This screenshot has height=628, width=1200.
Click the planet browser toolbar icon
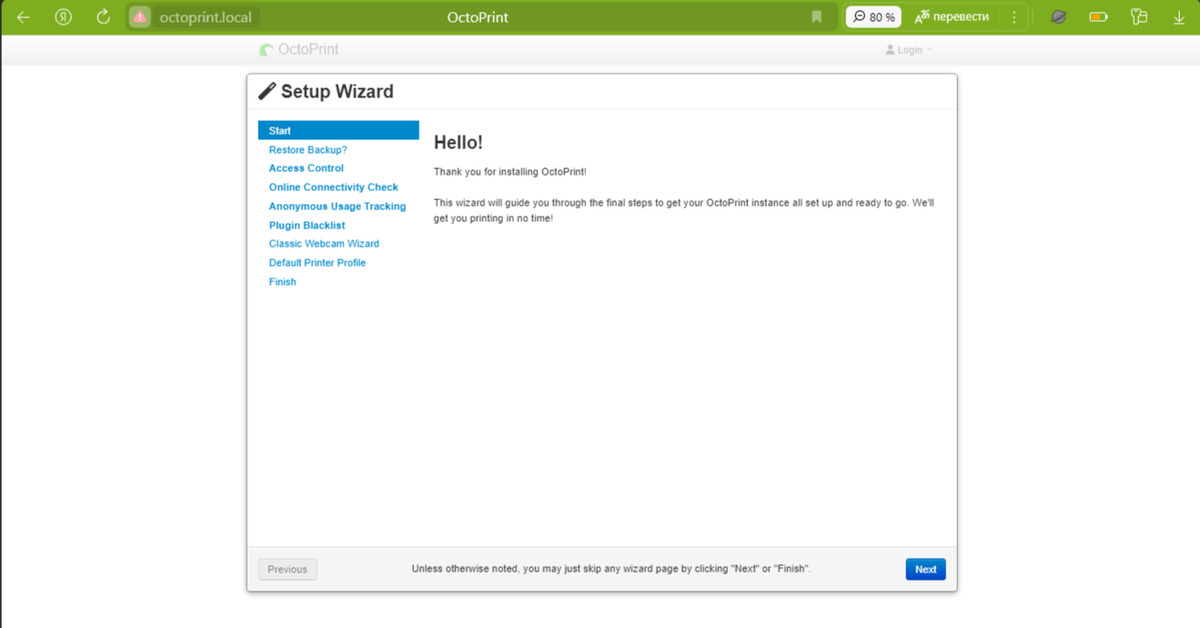(x=1058, y=17)
